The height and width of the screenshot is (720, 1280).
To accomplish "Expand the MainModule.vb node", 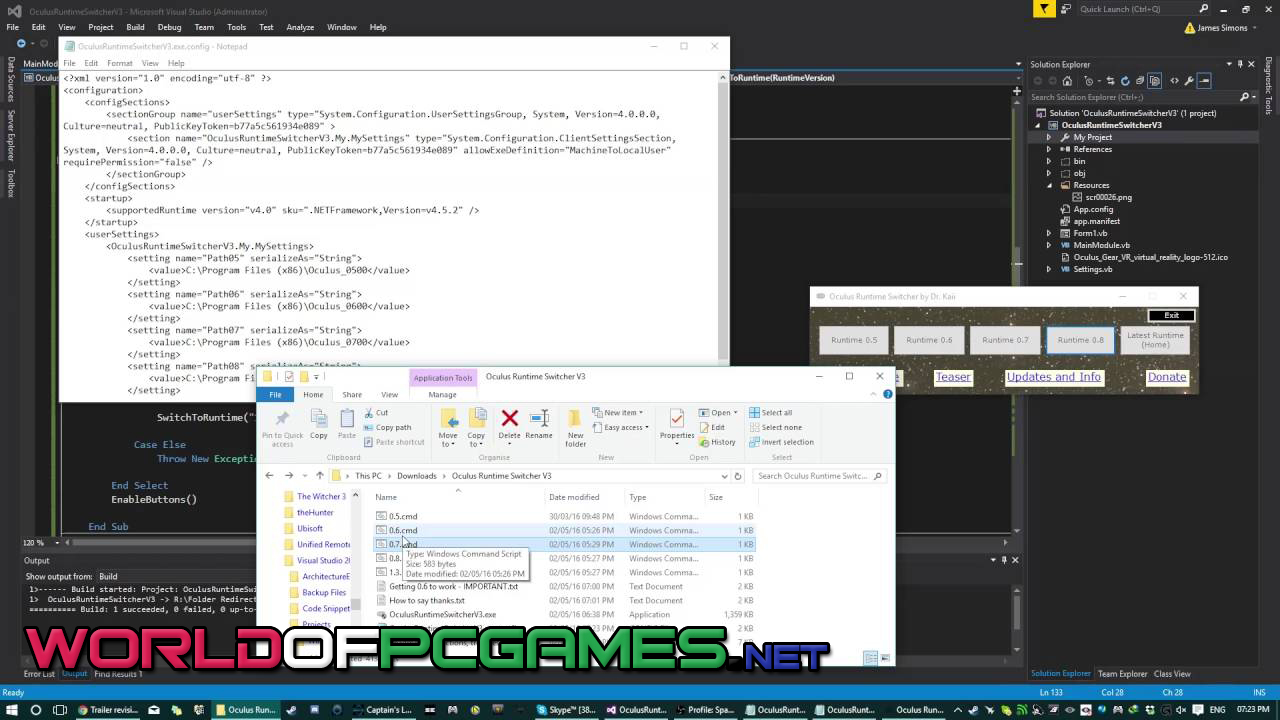I will [1049, 245].
